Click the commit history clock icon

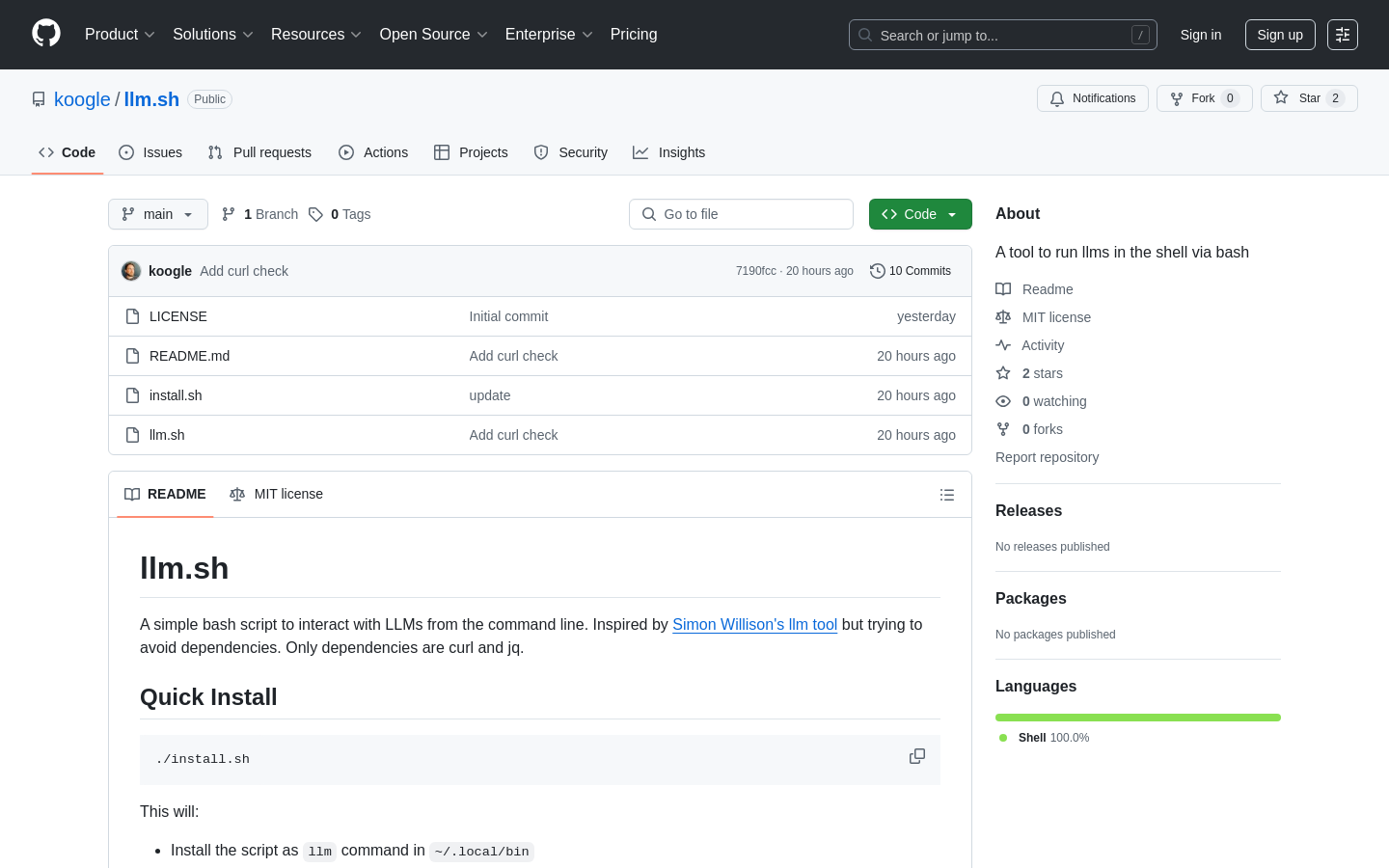pos(878,271)
